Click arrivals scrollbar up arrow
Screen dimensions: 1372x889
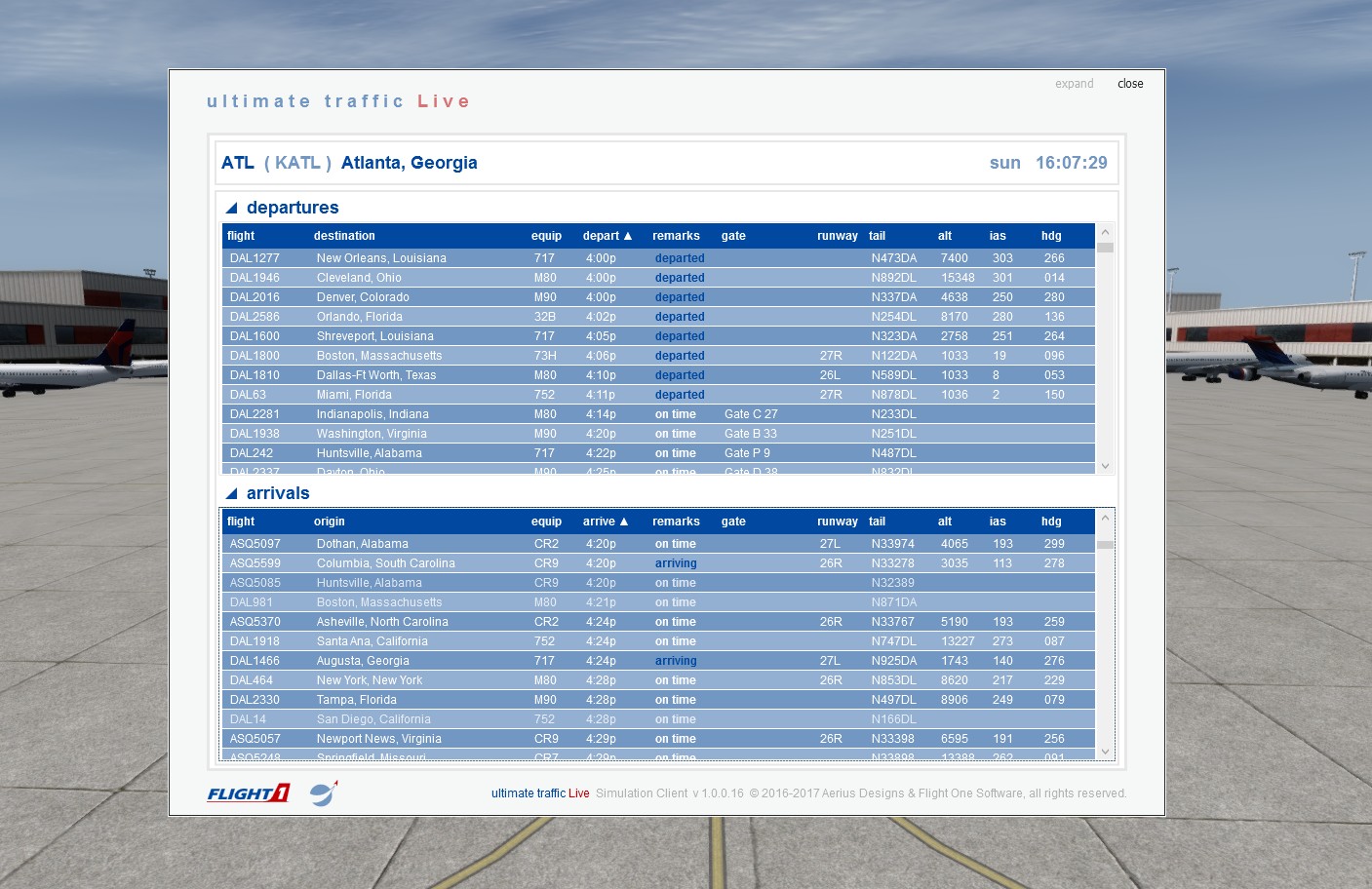click(1105, 518)
